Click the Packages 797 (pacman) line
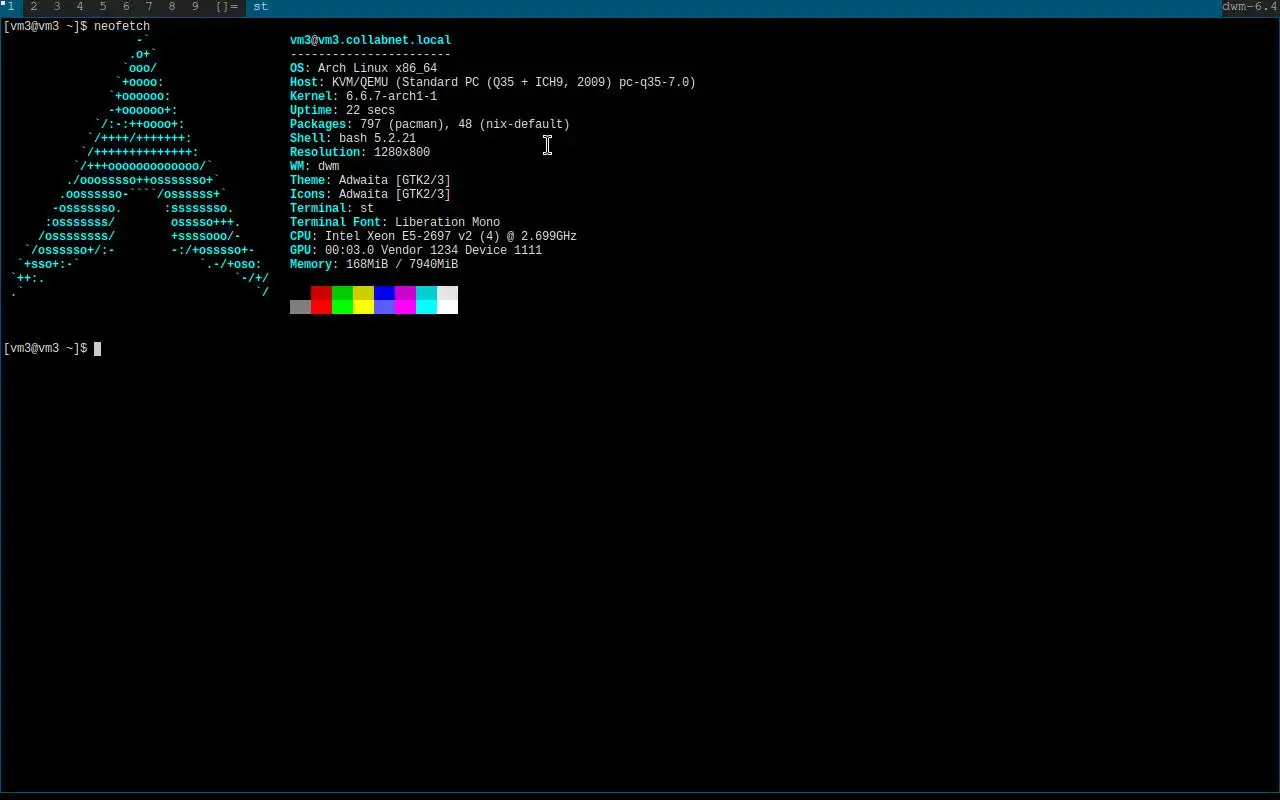 430,124
